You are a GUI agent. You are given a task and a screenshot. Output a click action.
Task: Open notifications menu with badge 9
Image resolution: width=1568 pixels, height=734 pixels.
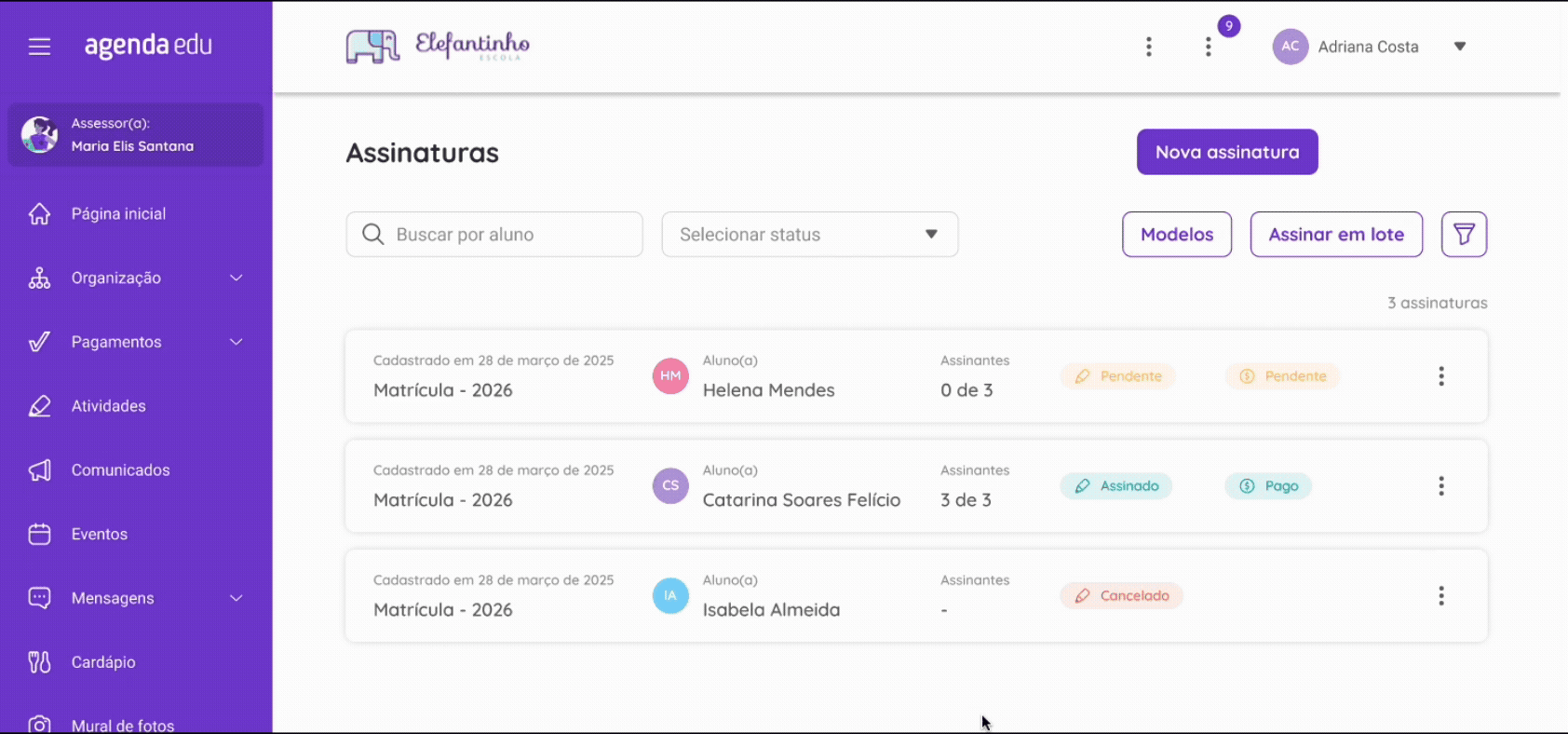click(x=1208, y=47)
